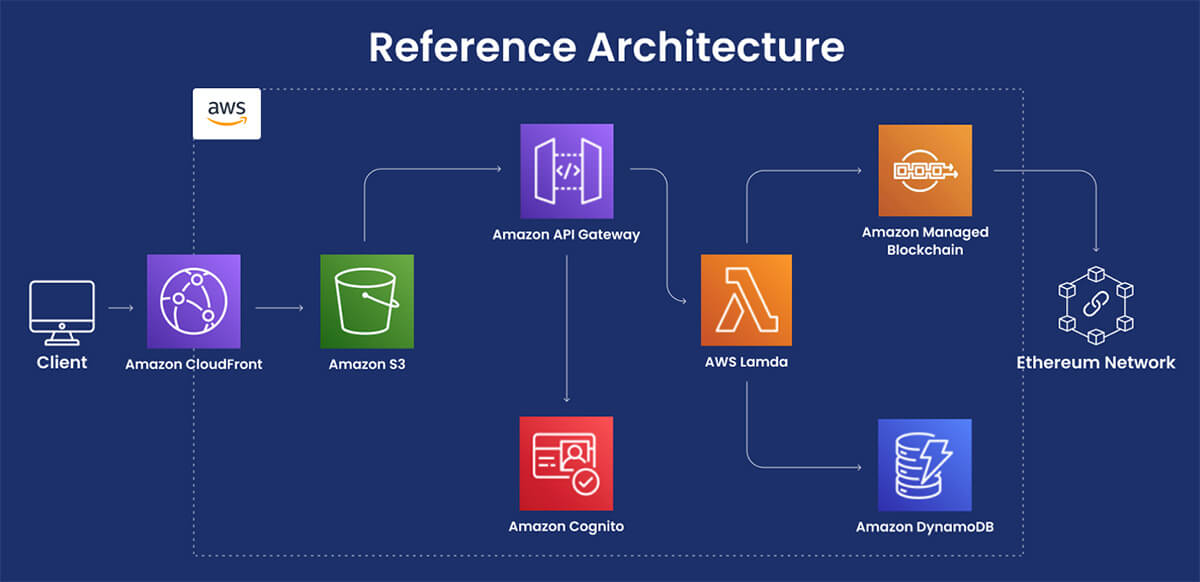Click the arrow between Client and CloudFront
Viewport: 1200px width, 582px height.
[121, 308]
